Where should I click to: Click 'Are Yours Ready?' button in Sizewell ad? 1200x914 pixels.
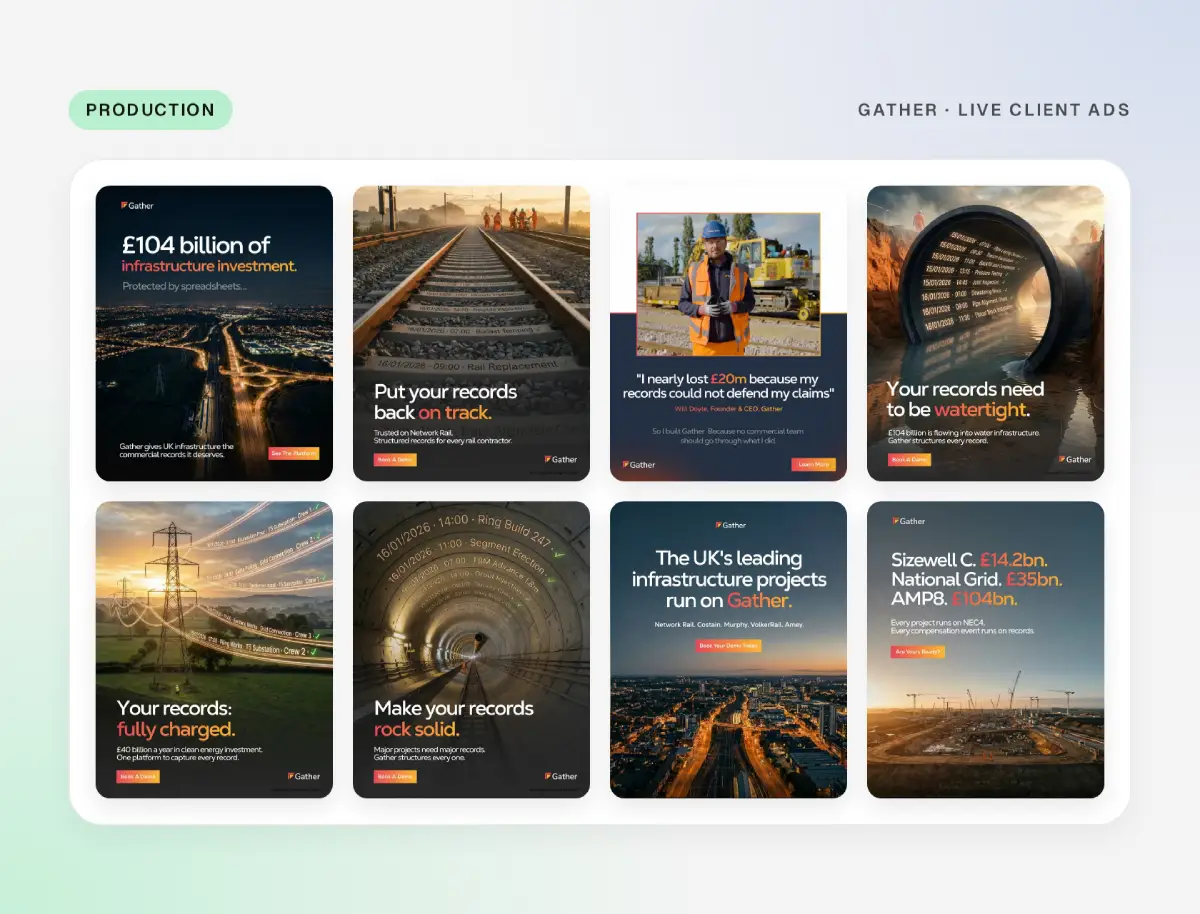coord(917,652)
